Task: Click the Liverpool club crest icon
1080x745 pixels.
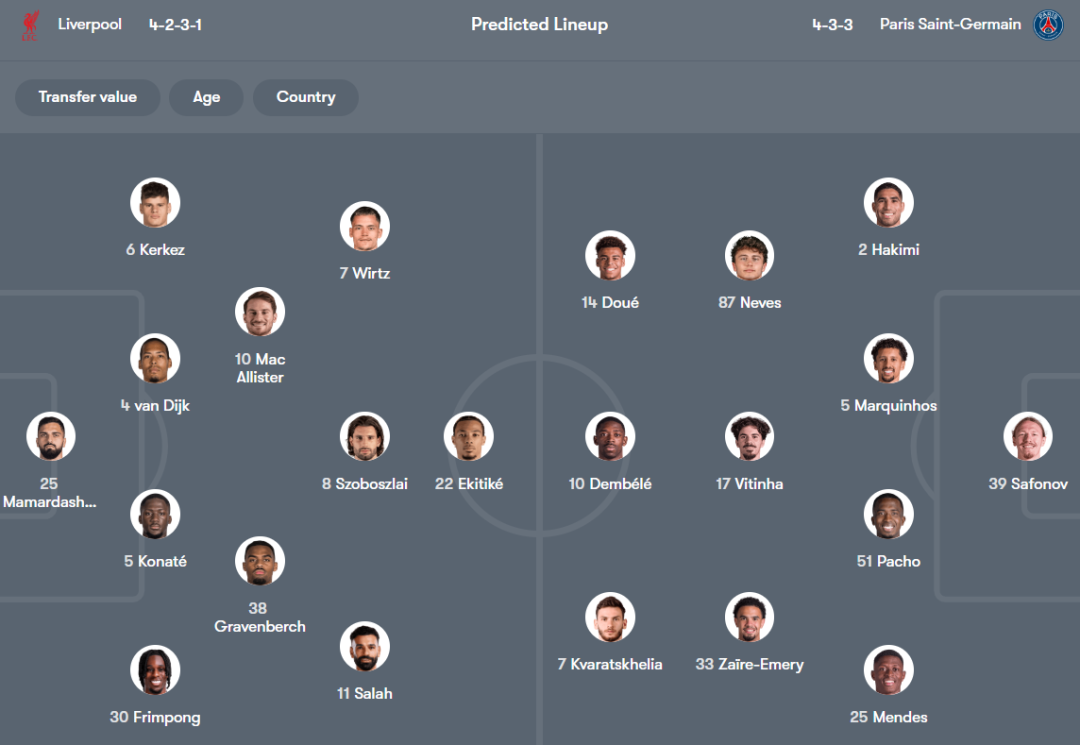Action: [29, 25]
